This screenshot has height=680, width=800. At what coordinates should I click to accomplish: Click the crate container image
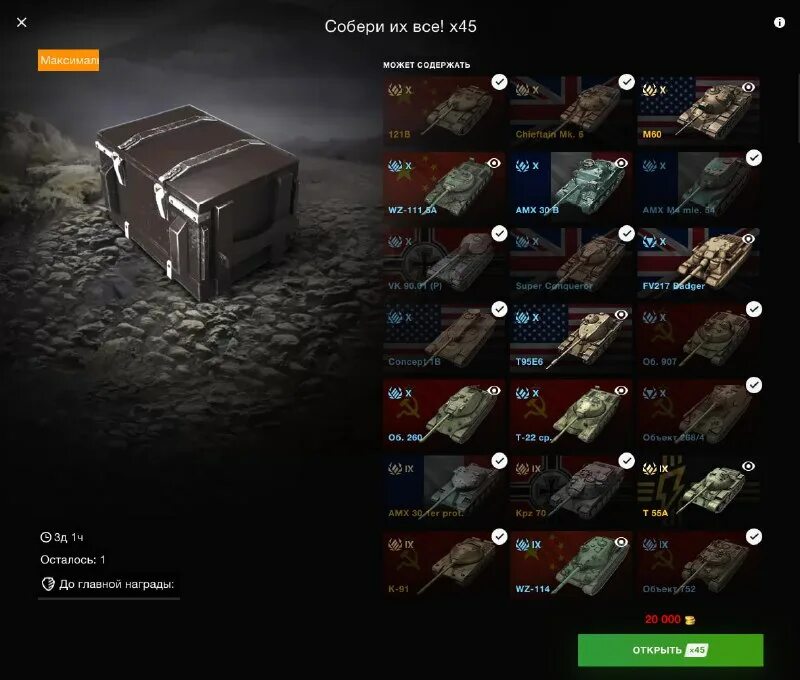197,202
